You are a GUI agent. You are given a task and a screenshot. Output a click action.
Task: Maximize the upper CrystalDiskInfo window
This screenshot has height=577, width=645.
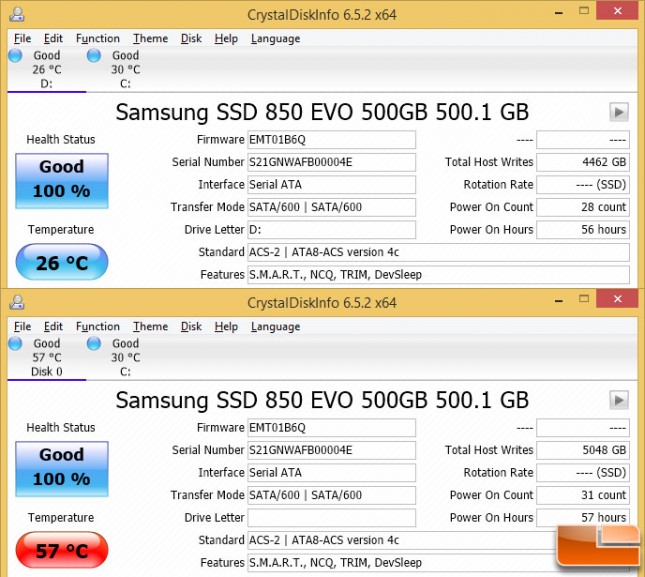584,11
